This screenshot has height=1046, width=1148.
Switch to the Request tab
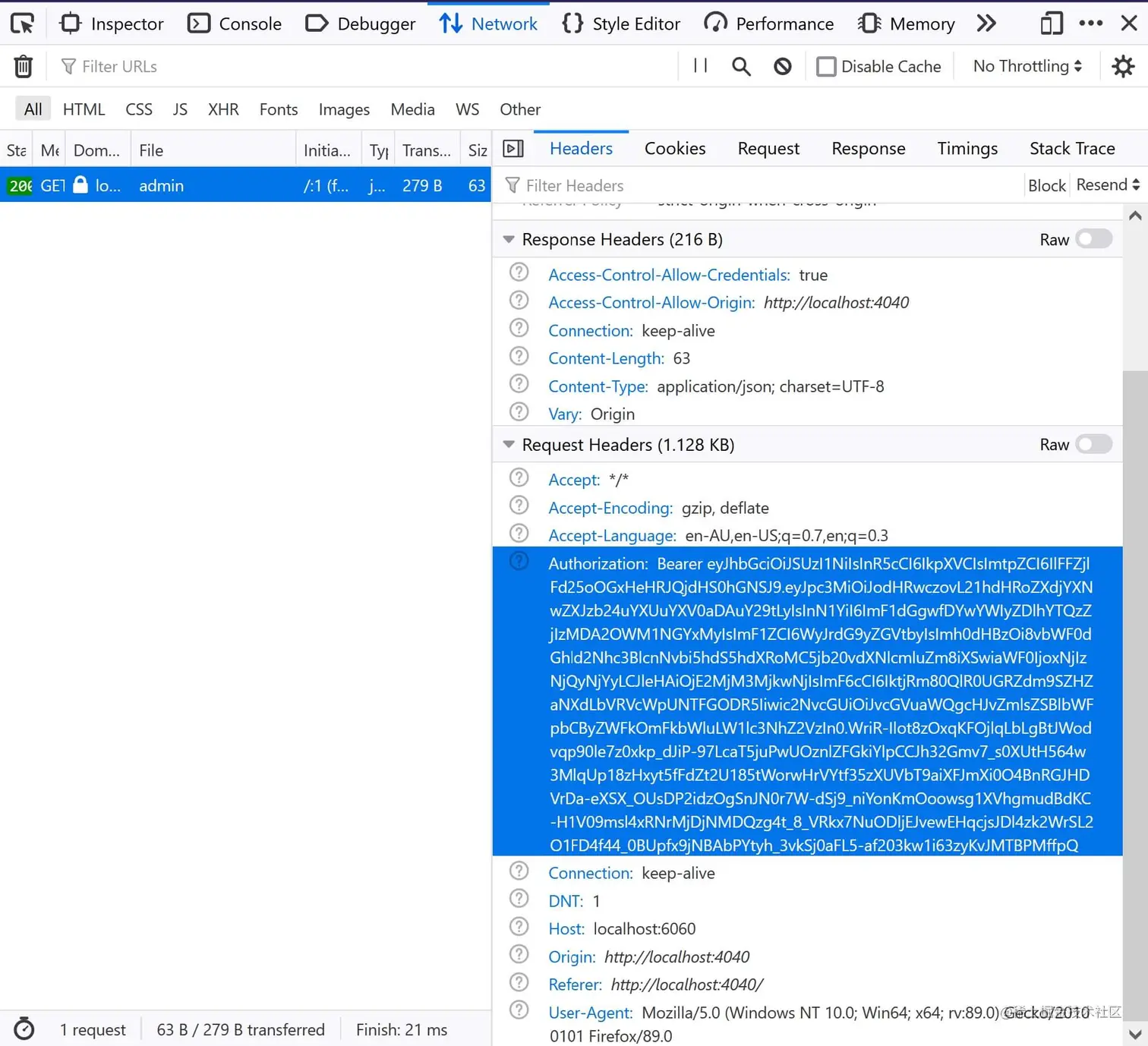768,149
